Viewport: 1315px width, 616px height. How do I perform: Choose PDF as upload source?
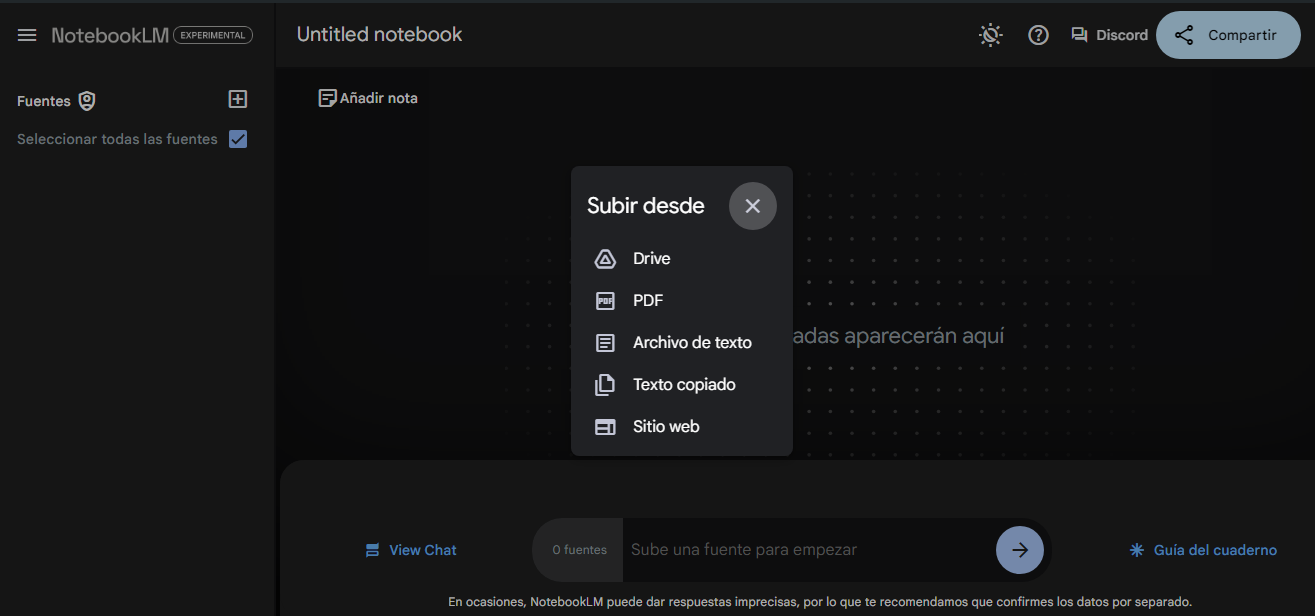[682, 300]
